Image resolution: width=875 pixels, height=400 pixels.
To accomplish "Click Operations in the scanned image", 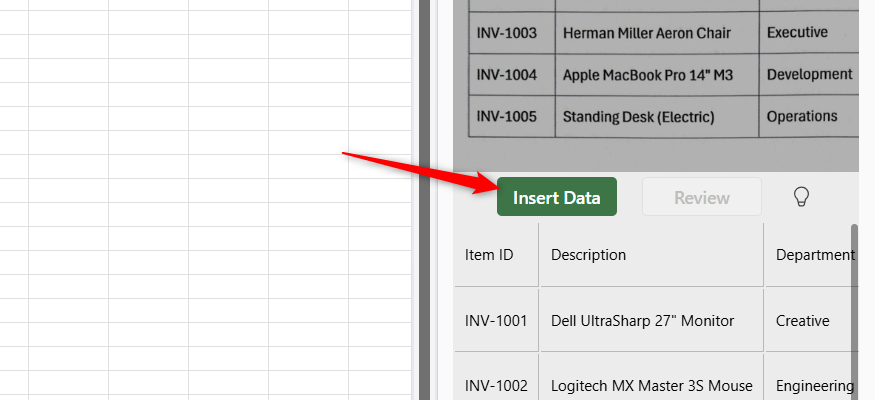I will click(x=802, y=116).
